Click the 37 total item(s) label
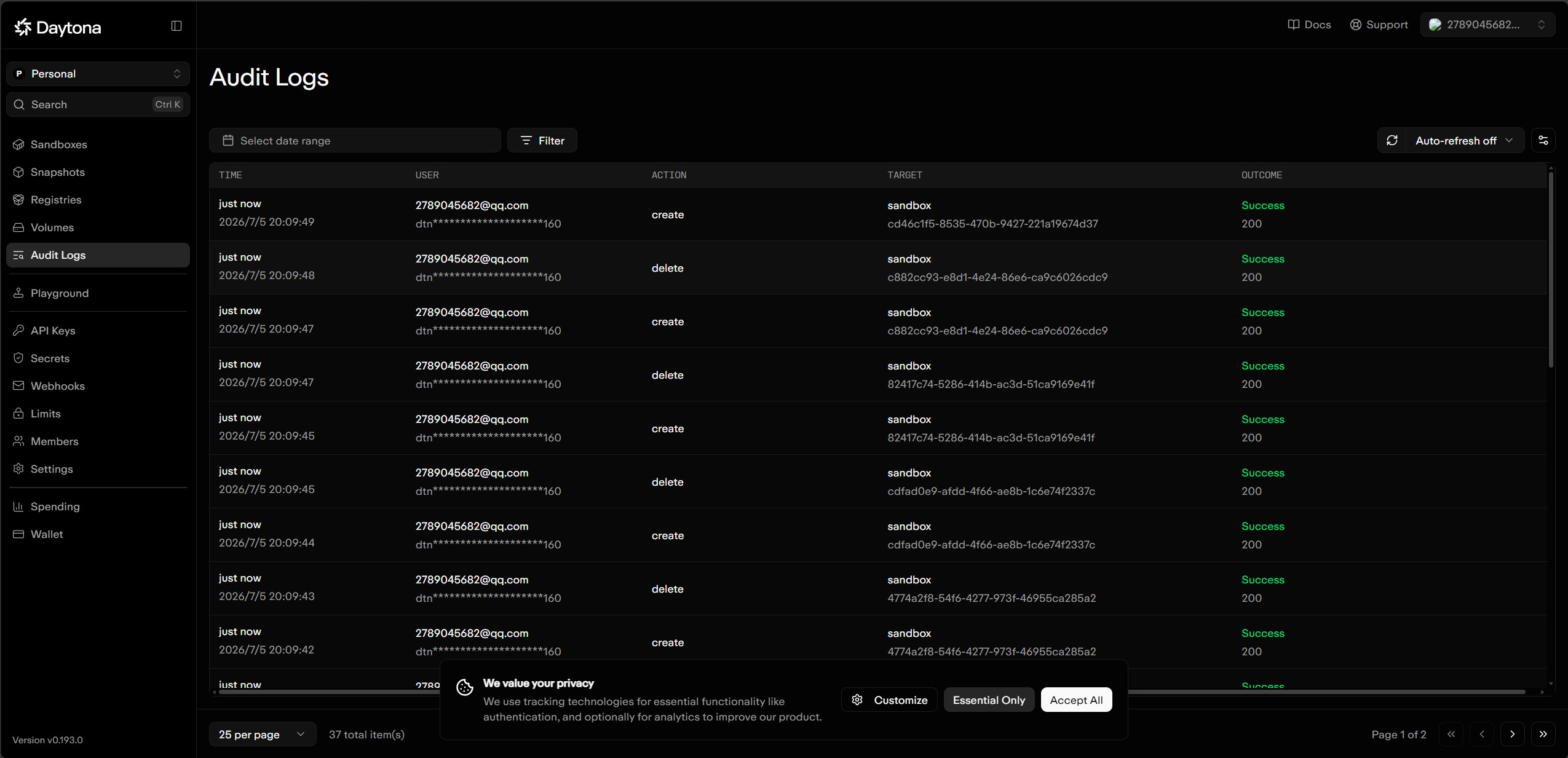This screenshot has width=1568, height=758. (366, 735)
